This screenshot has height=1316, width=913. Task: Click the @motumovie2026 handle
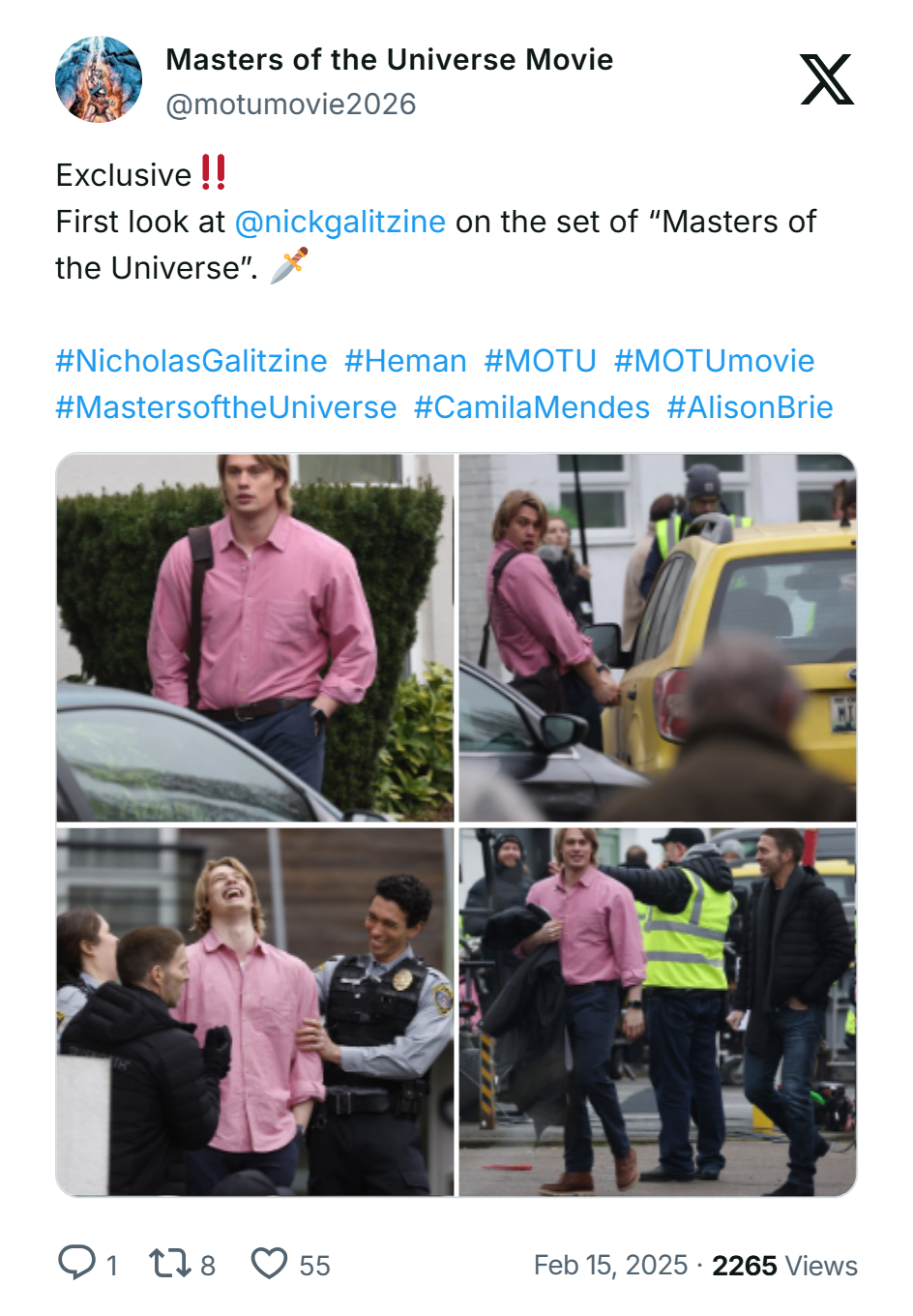tap(291, 105)
